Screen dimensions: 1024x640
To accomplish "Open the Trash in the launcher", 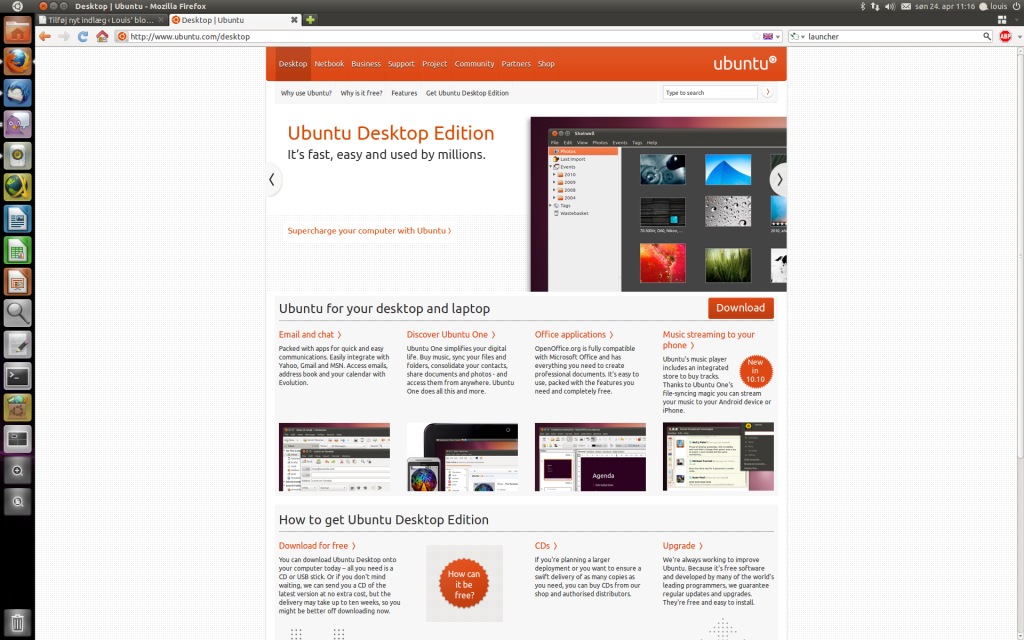I will [17, 622].
